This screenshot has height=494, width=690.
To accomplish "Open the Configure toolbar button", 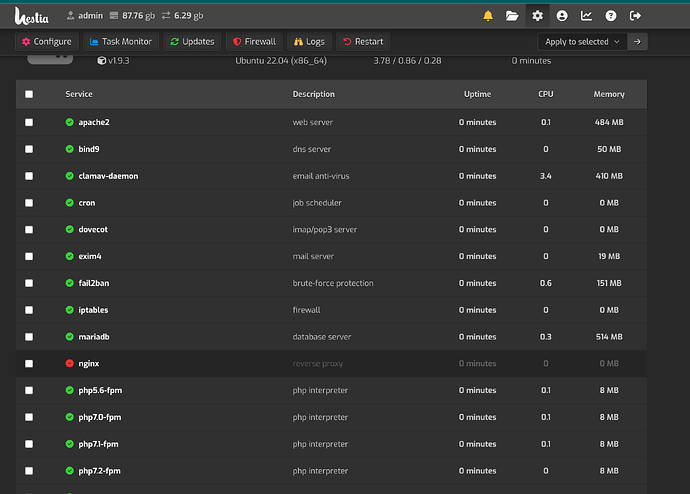I will coord(47,42).
